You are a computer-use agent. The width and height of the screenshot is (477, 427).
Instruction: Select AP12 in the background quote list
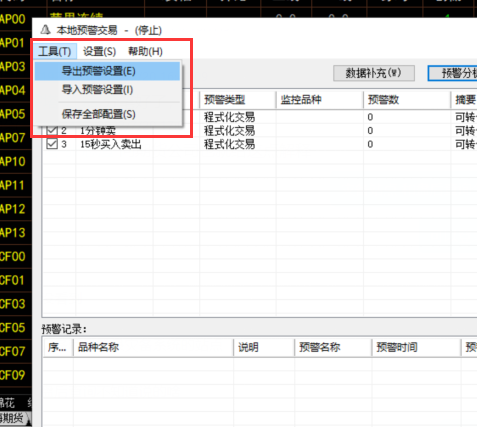pyautogui.click(x=13, y=209)
